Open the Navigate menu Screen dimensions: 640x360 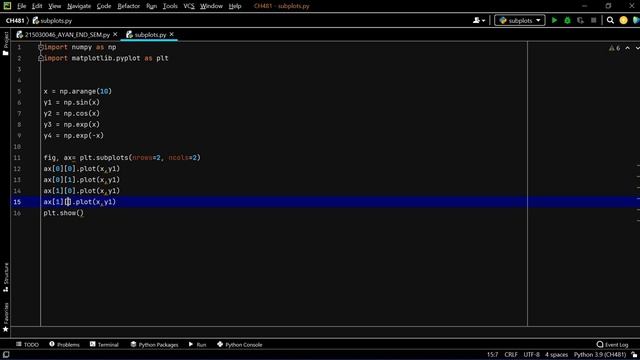point(79,6)
